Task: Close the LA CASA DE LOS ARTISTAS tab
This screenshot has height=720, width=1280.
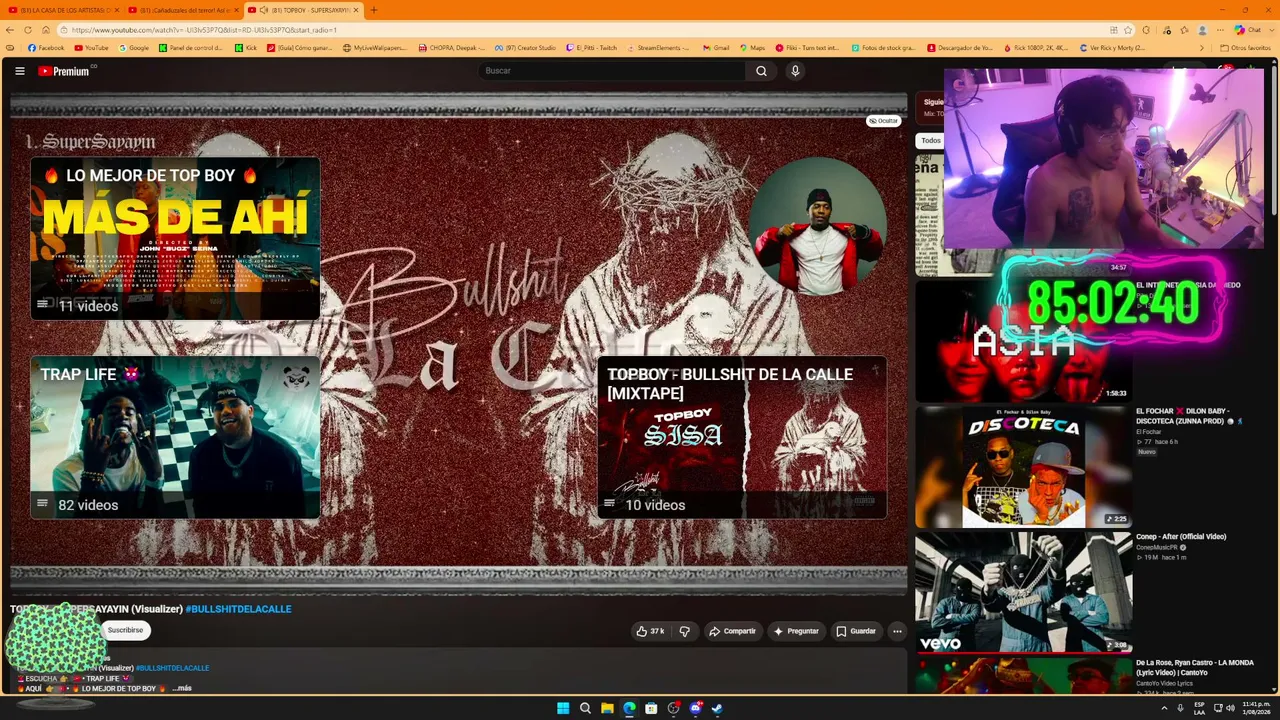Action: (x=117, y=10)
